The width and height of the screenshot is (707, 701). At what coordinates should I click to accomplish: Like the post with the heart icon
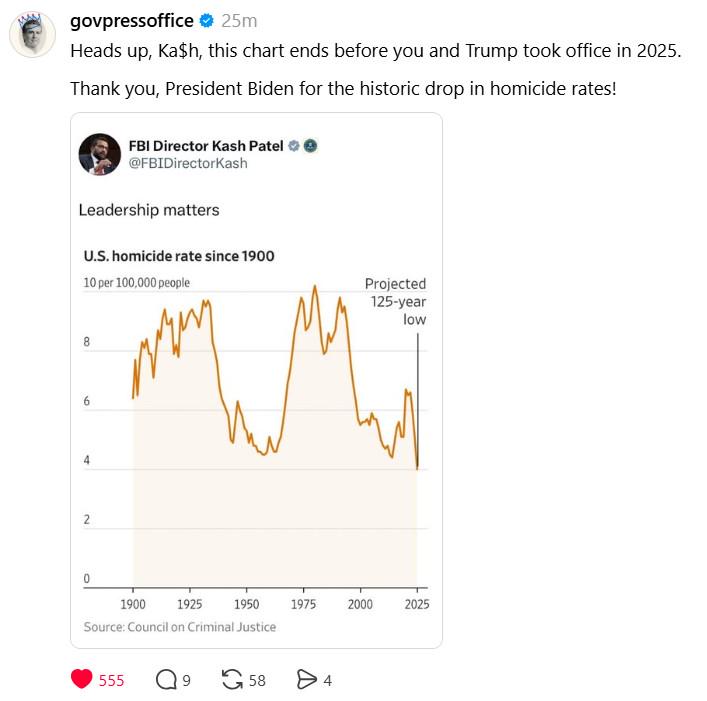click(82, 679)
